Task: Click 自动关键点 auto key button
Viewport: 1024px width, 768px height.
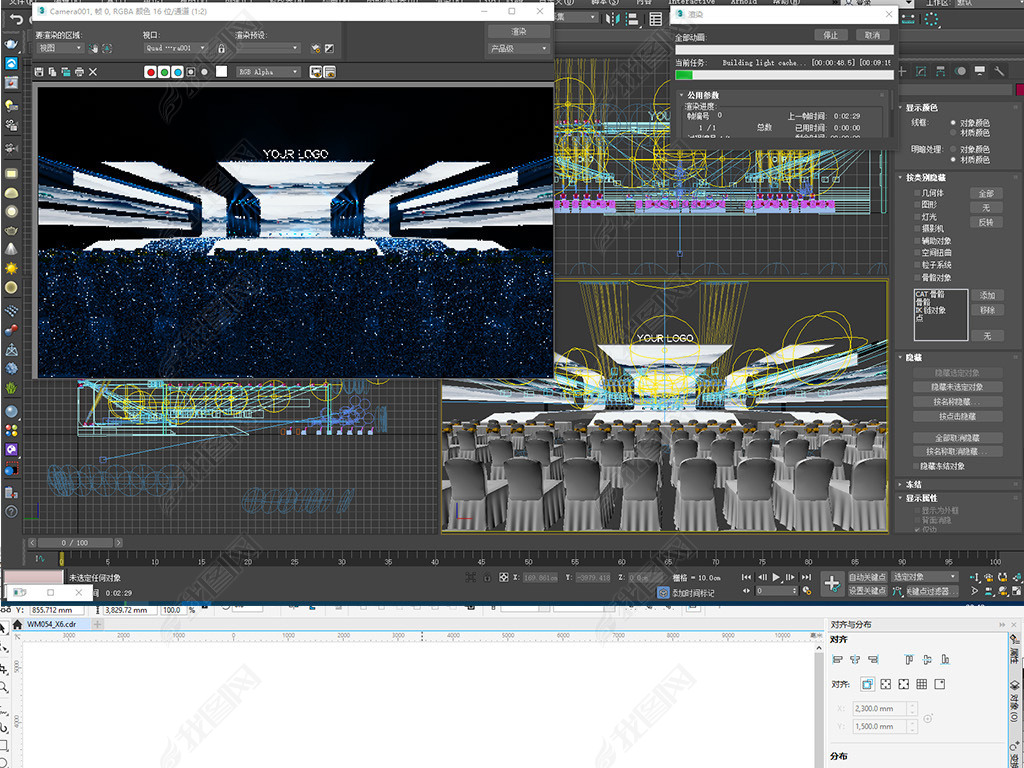Action: click(867, 577)
